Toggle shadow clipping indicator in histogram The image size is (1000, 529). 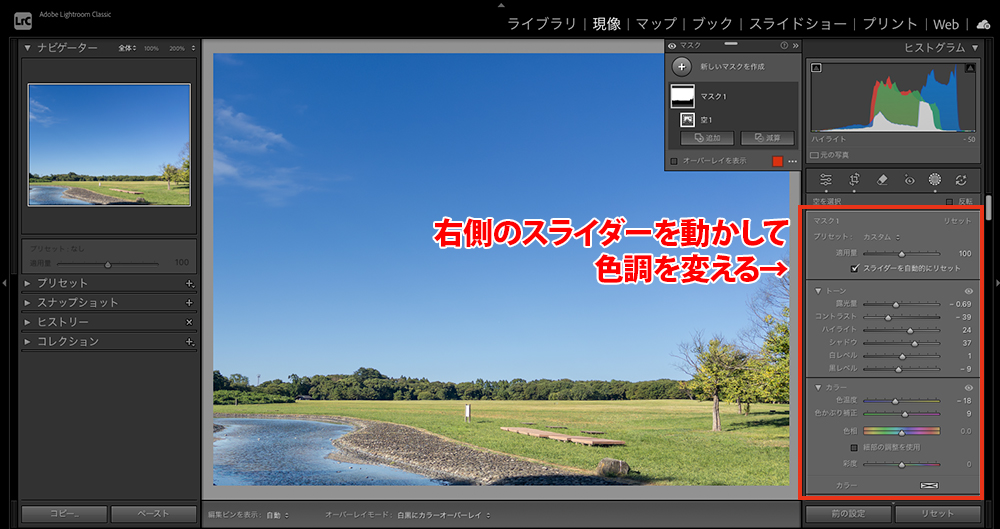816,68
